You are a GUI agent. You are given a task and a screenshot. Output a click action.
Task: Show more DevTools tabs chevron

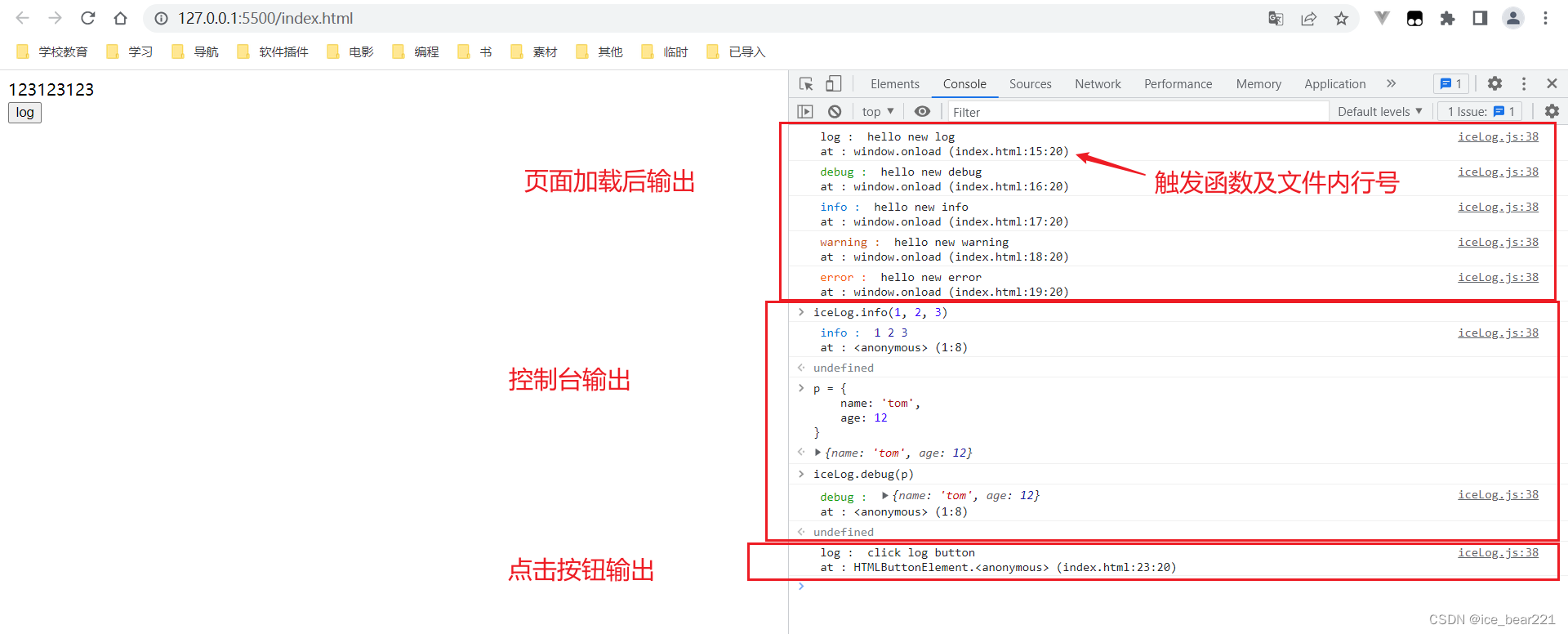(x=1391, y=83)
